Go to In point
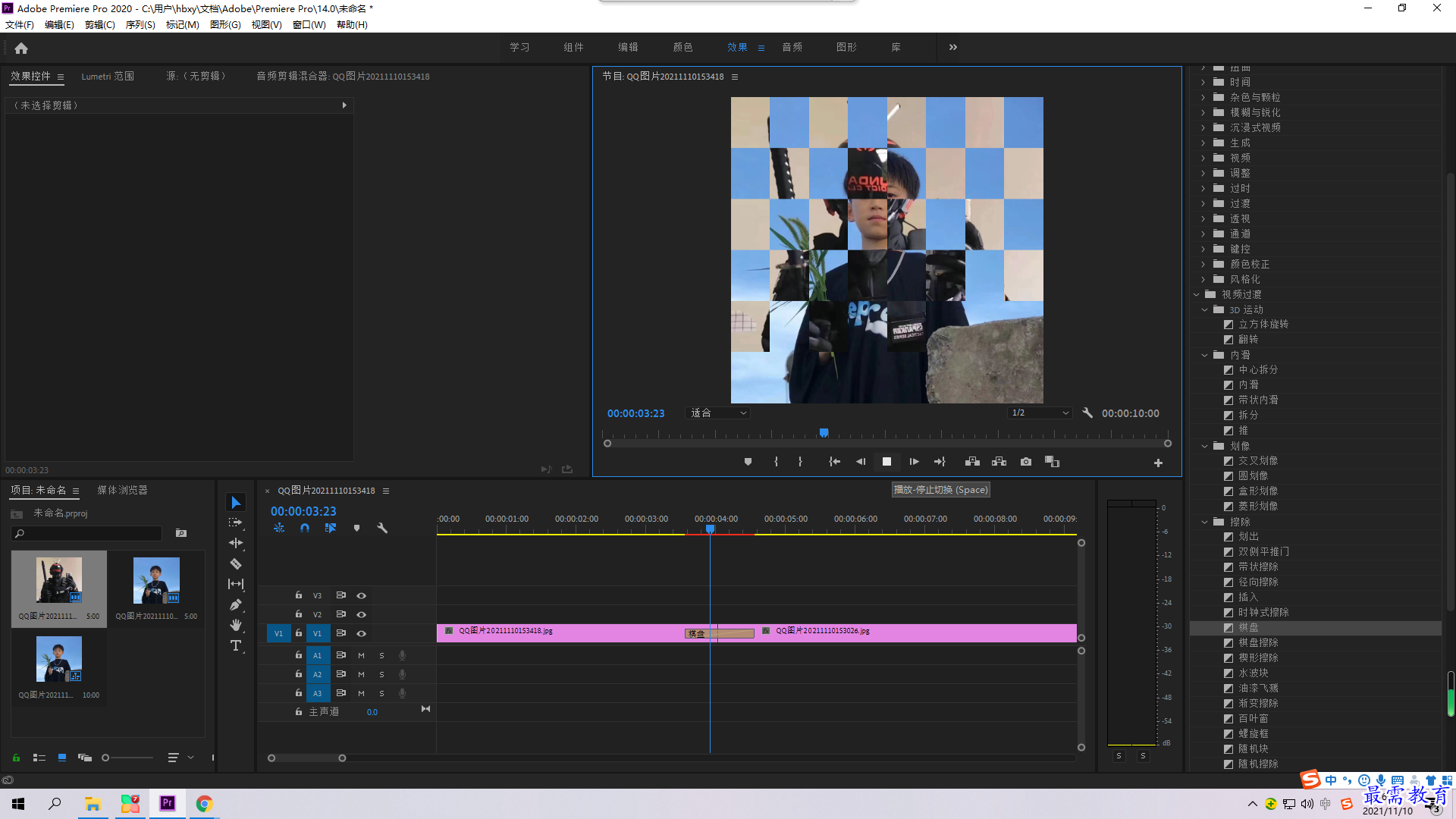 [x=834, y=462]
